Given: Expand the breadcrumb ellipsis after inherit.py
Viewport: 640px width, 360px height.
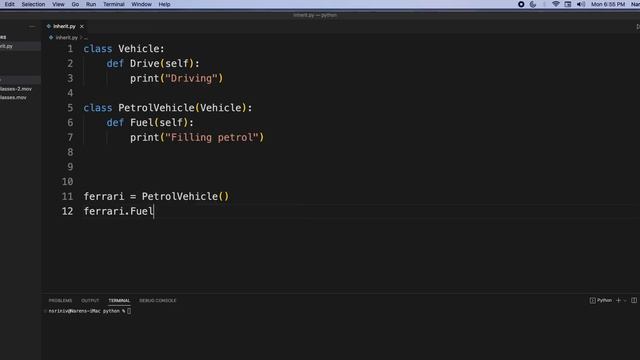Looking at the screenshot, I should (86, 38).
